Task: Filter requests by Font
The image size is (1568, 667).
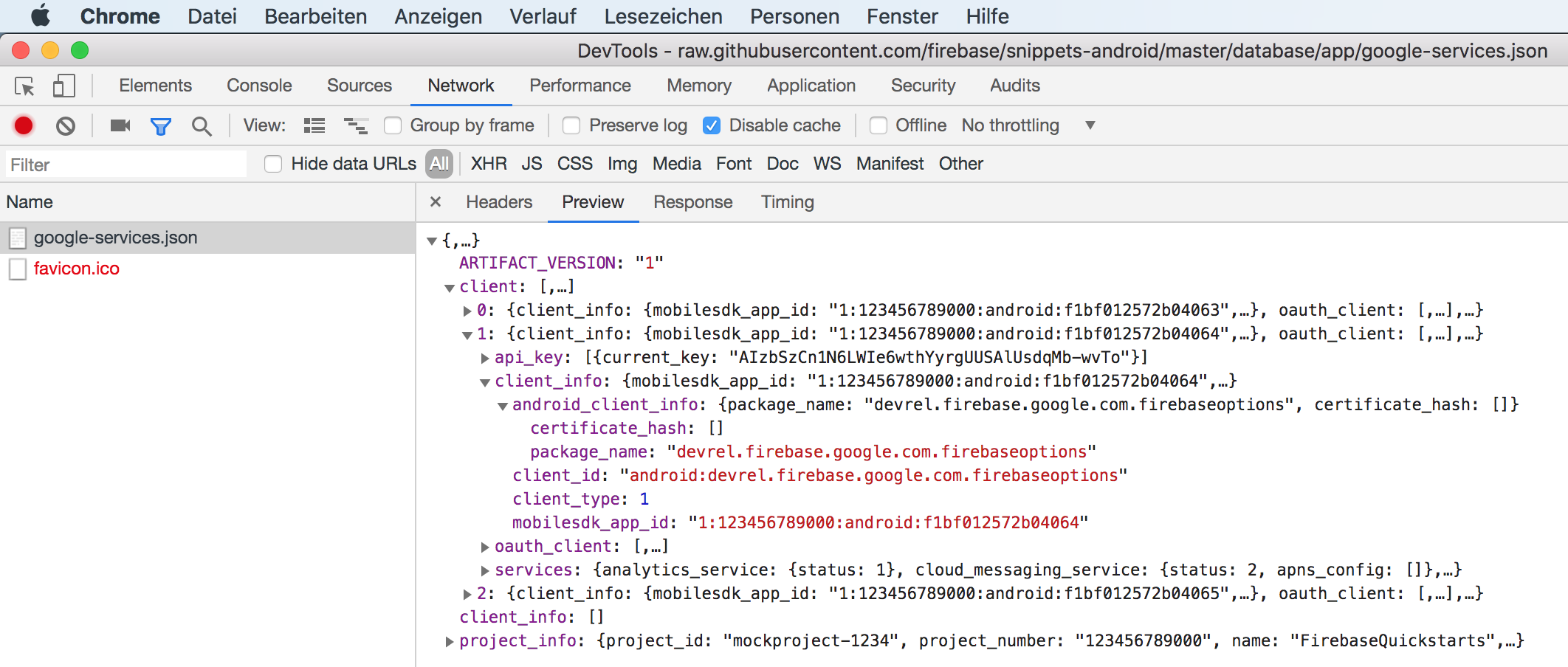Action: pyautogui.click(x=734, y=164)
